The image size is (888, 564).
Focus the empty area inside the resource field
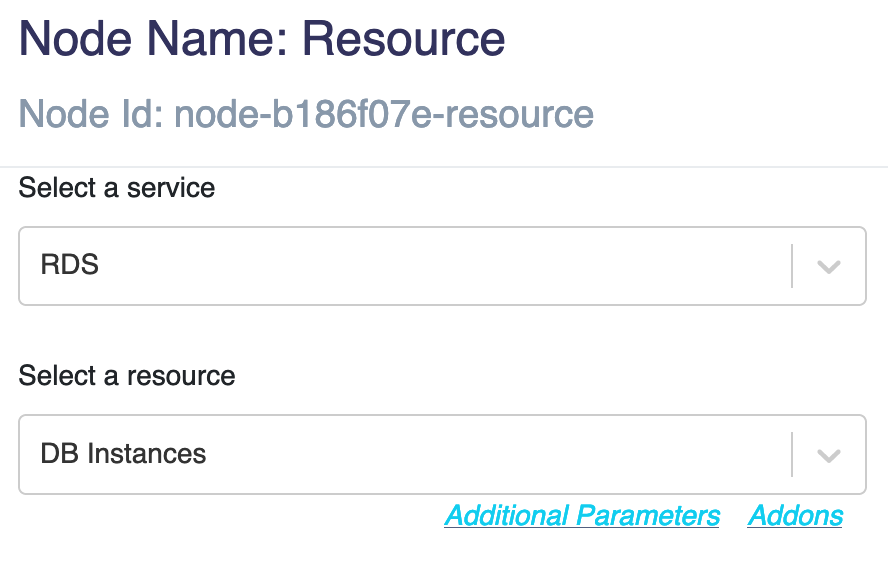tap(498, 455)
